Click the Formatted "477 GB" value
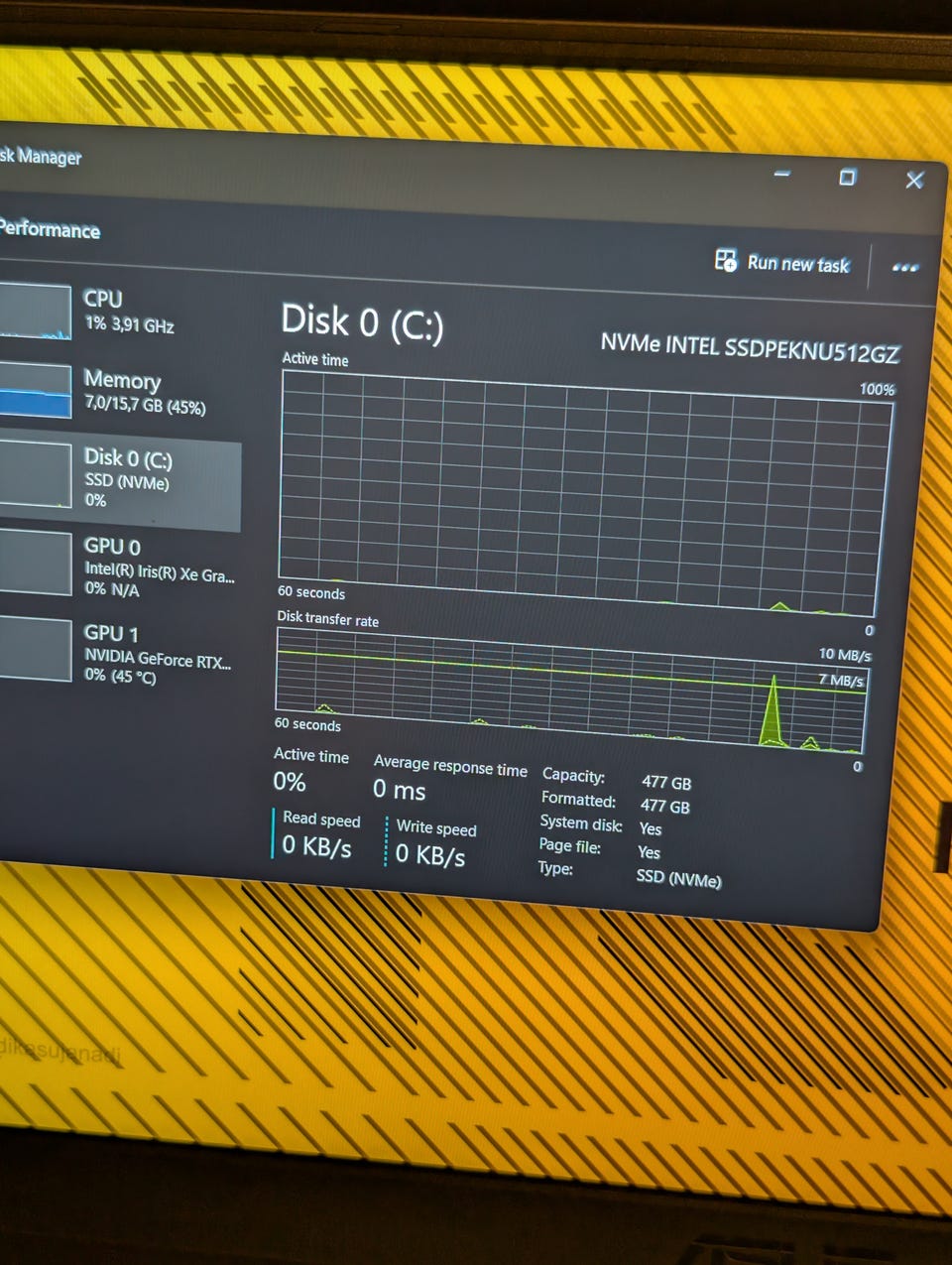This screenshot has width=952, height=1265. (664, 807)
